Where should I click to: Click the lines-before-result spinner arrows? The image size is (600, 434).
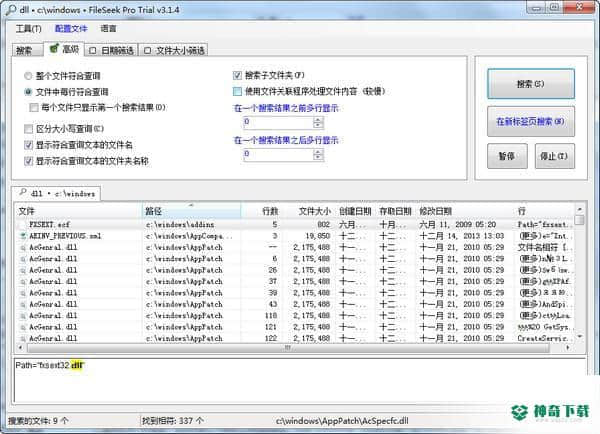tap(318, 122)
